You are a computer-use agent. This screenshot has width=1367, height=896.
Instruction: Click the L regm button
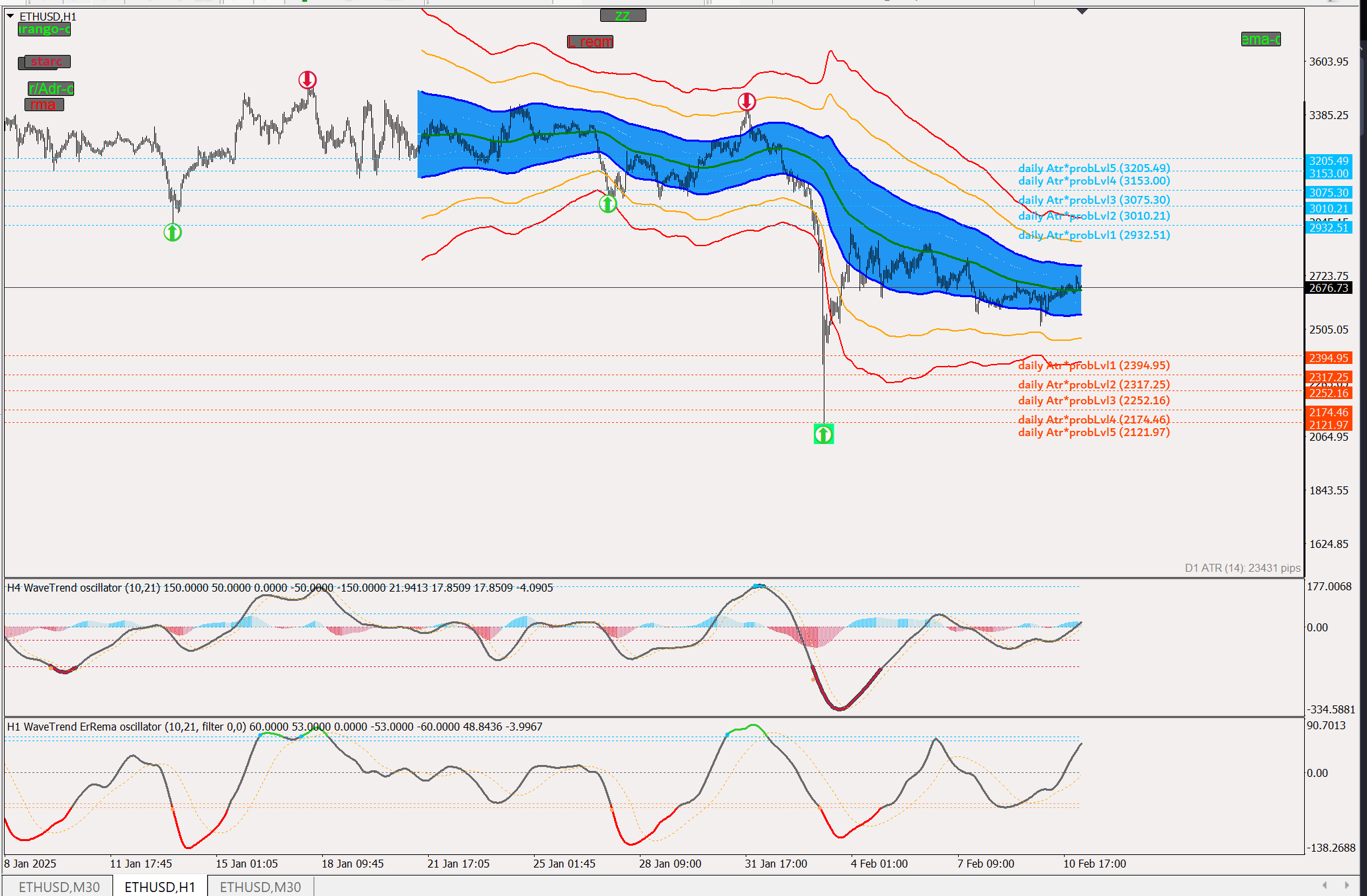(x=590, y=42)
